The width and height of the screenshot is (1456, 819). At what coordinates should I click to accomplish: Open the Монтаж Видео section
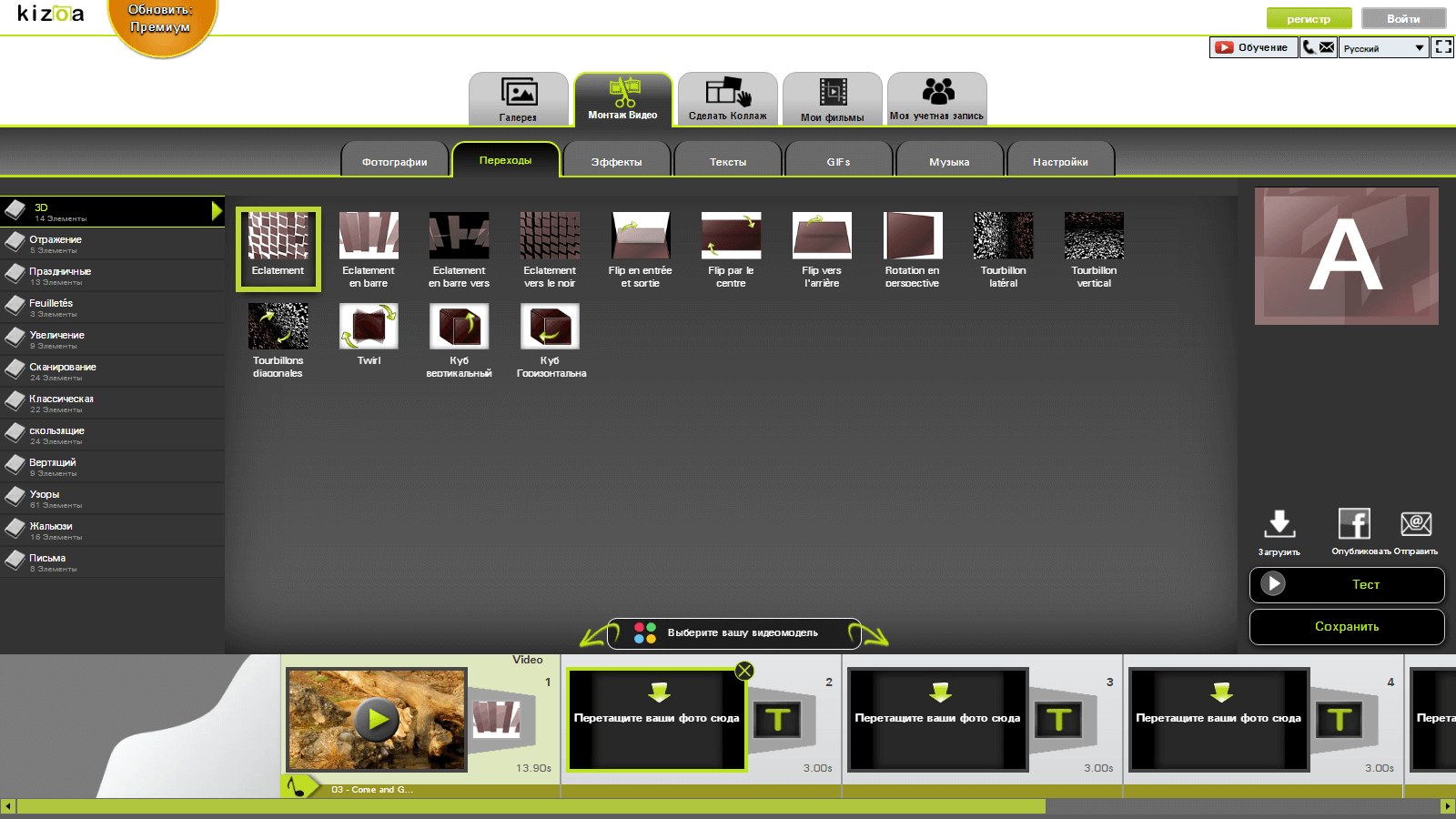tap(623, 99)
